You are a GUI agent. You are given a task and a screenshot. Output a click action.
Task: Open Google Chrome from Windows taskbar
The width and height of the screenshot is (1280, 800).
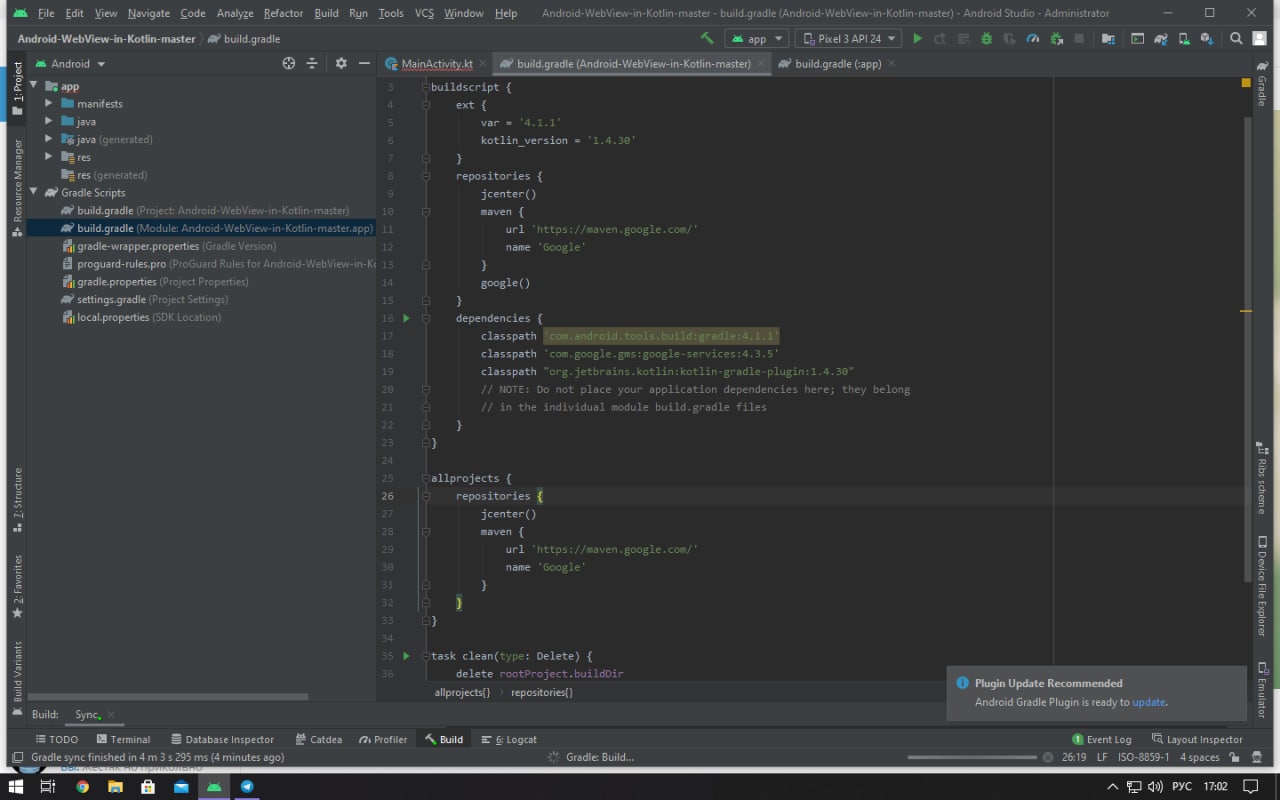click(82, 787)
